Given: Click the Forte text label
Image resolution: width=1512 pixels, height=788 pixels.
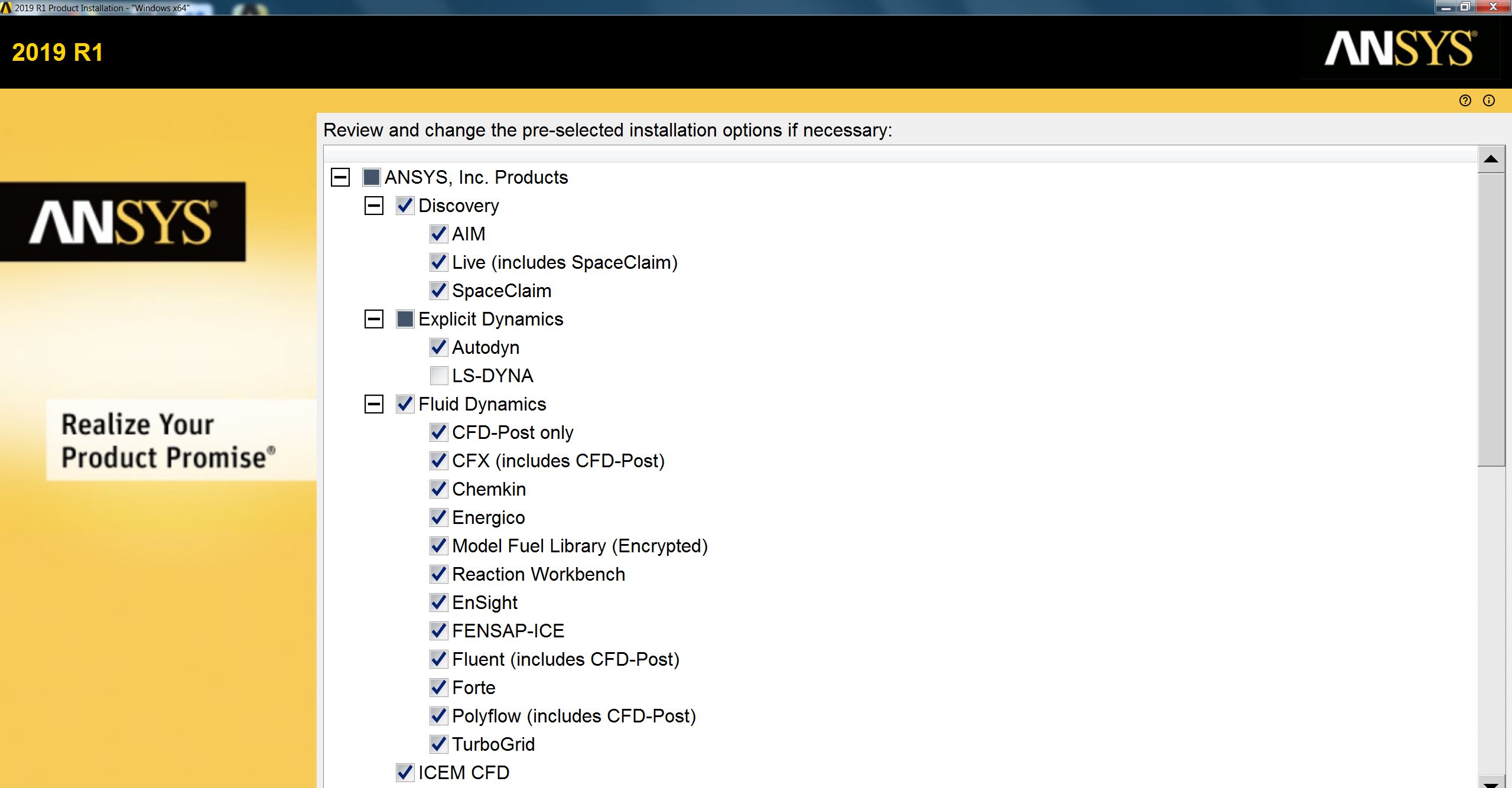Looking at the screenshot, I should click(474, 688).
